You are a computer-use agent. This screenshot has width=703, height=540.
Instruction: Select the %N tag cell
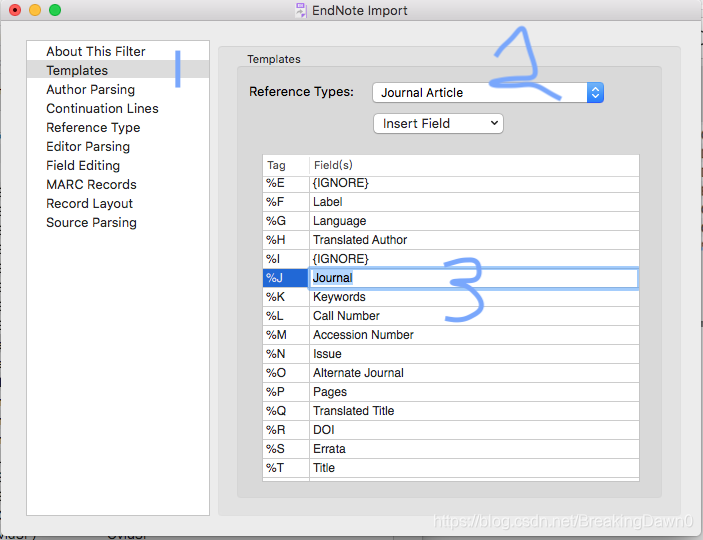286,354
